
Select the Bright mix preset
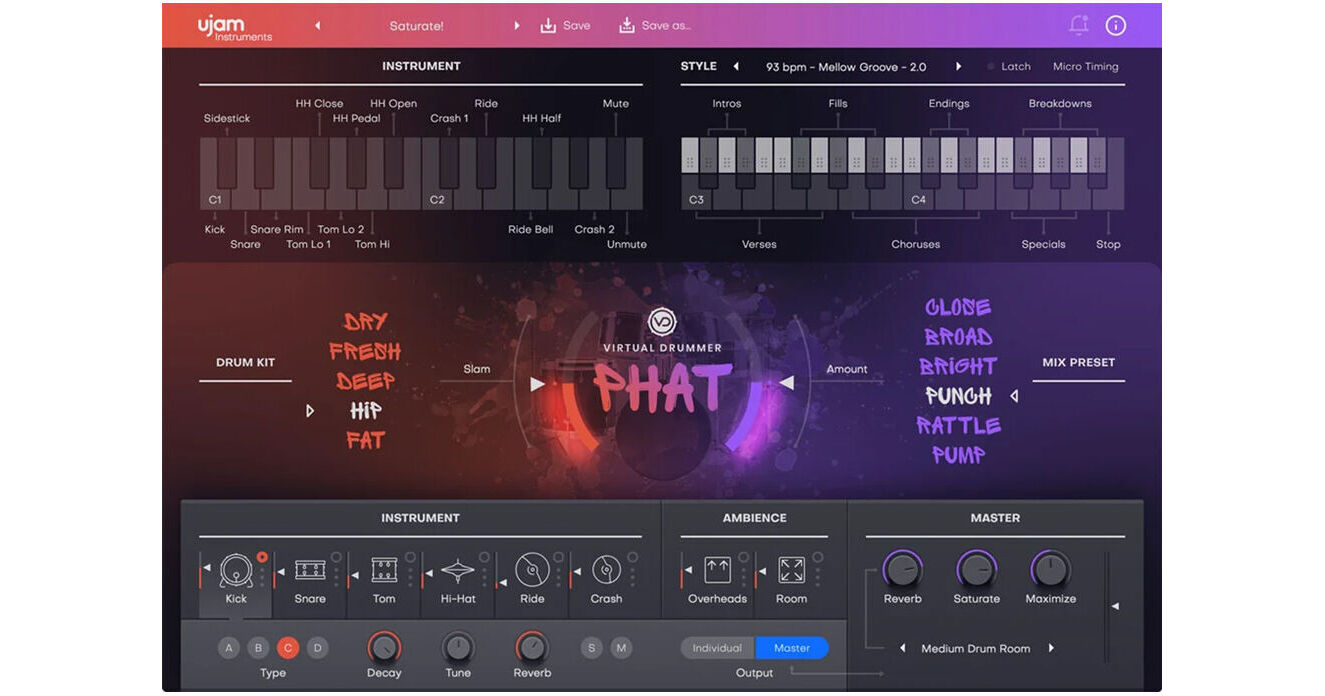click(x=958, y=366)
